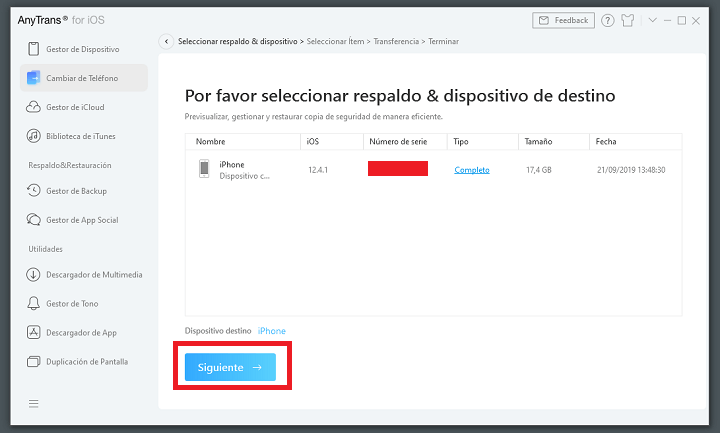This screenshot has height=433, width=720.
Task: Click the Duplicación de Pantalla screen icon
Action: coord(34,361)
